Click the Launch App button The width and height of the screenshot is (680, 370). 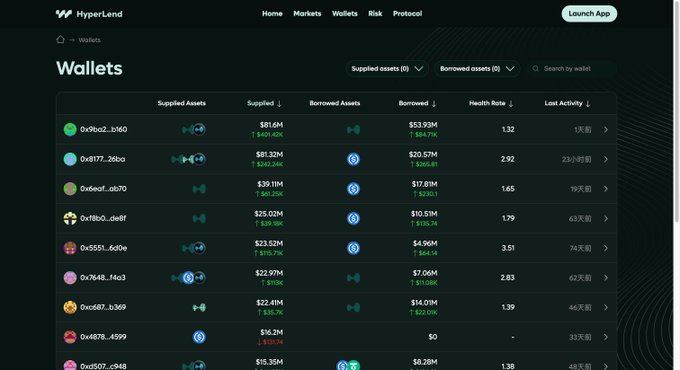[x=589, y=13]
